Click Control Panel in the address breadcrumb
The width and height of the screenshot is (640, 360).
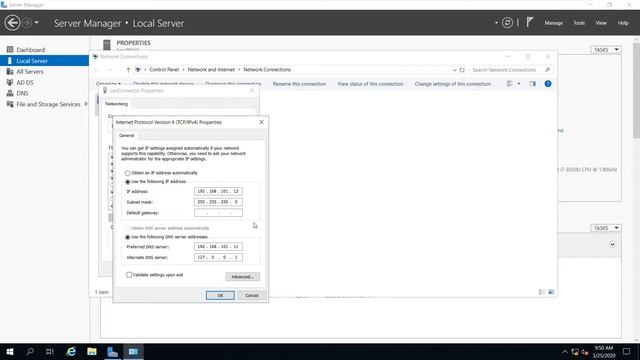(164, 70)
